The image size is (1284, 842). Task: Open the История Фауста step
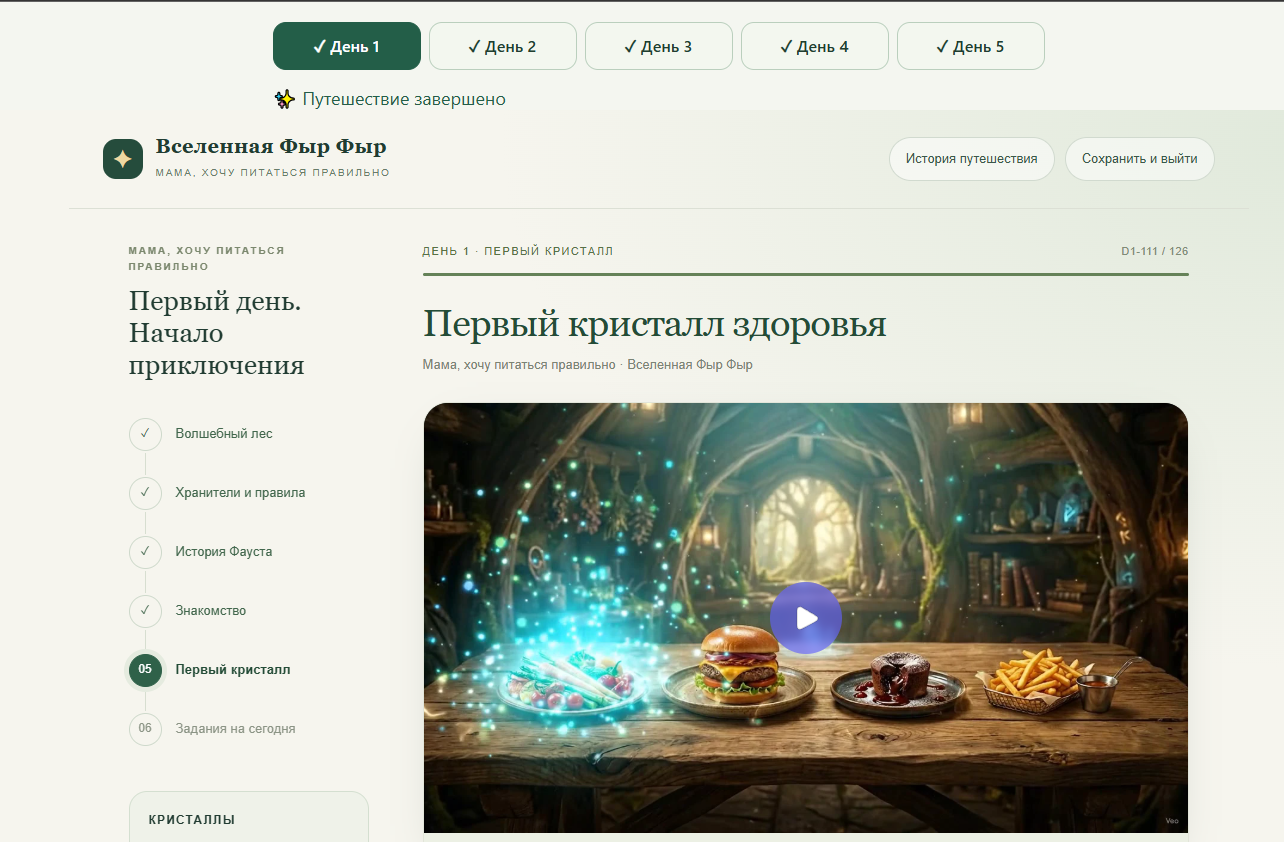pyautogui.click(x=224, y=552)
